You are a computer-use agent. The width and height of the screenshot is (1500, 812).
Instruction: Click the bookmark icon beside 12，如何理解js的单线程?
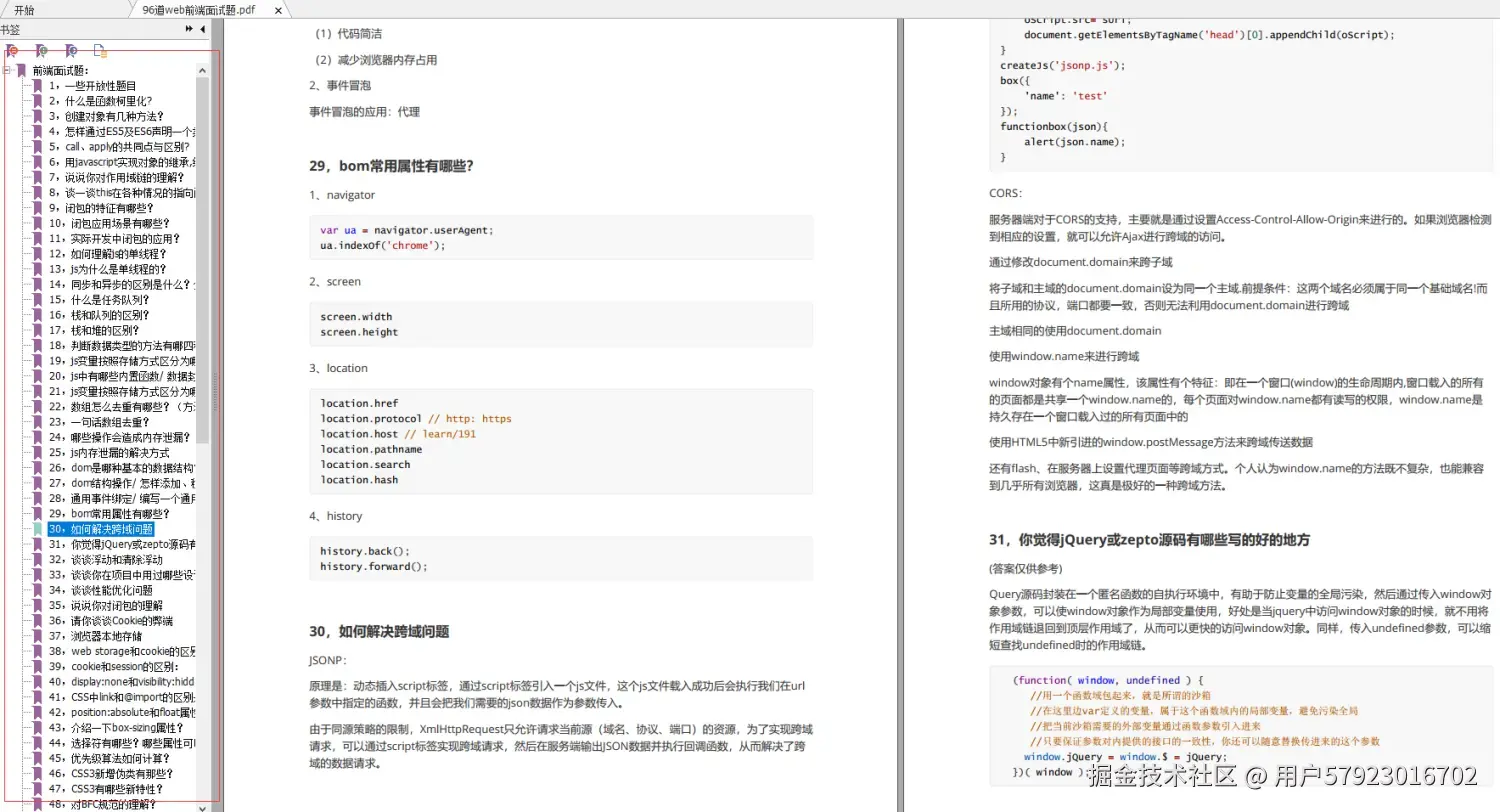pyautogui.click(x=37, y=254)
